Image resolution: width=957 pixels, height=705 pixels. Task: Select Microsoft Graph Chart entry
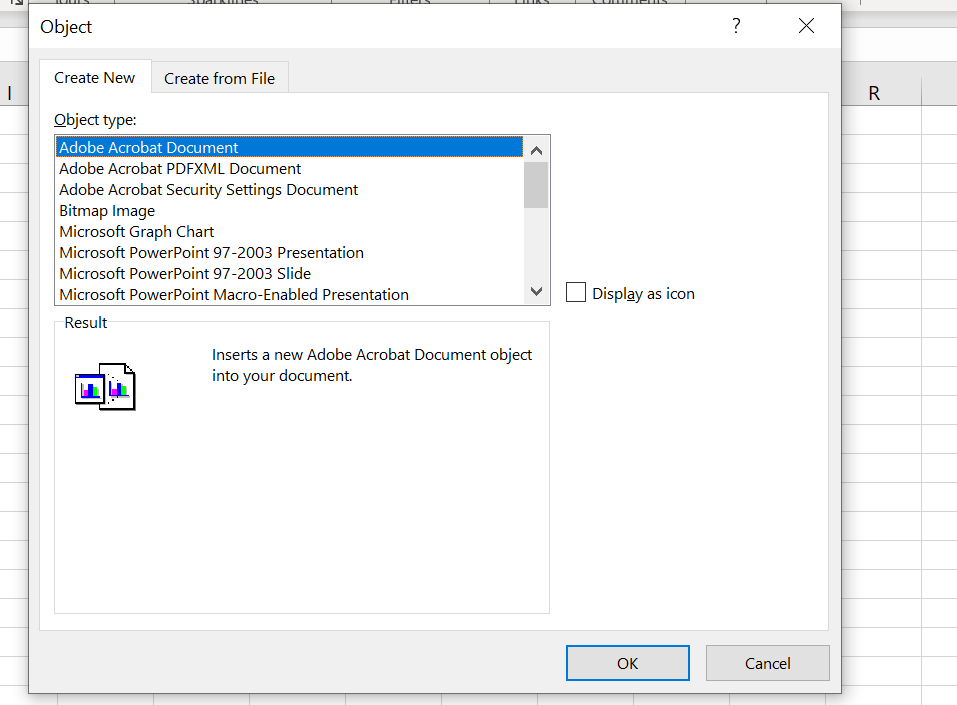[x=136, y=232]
